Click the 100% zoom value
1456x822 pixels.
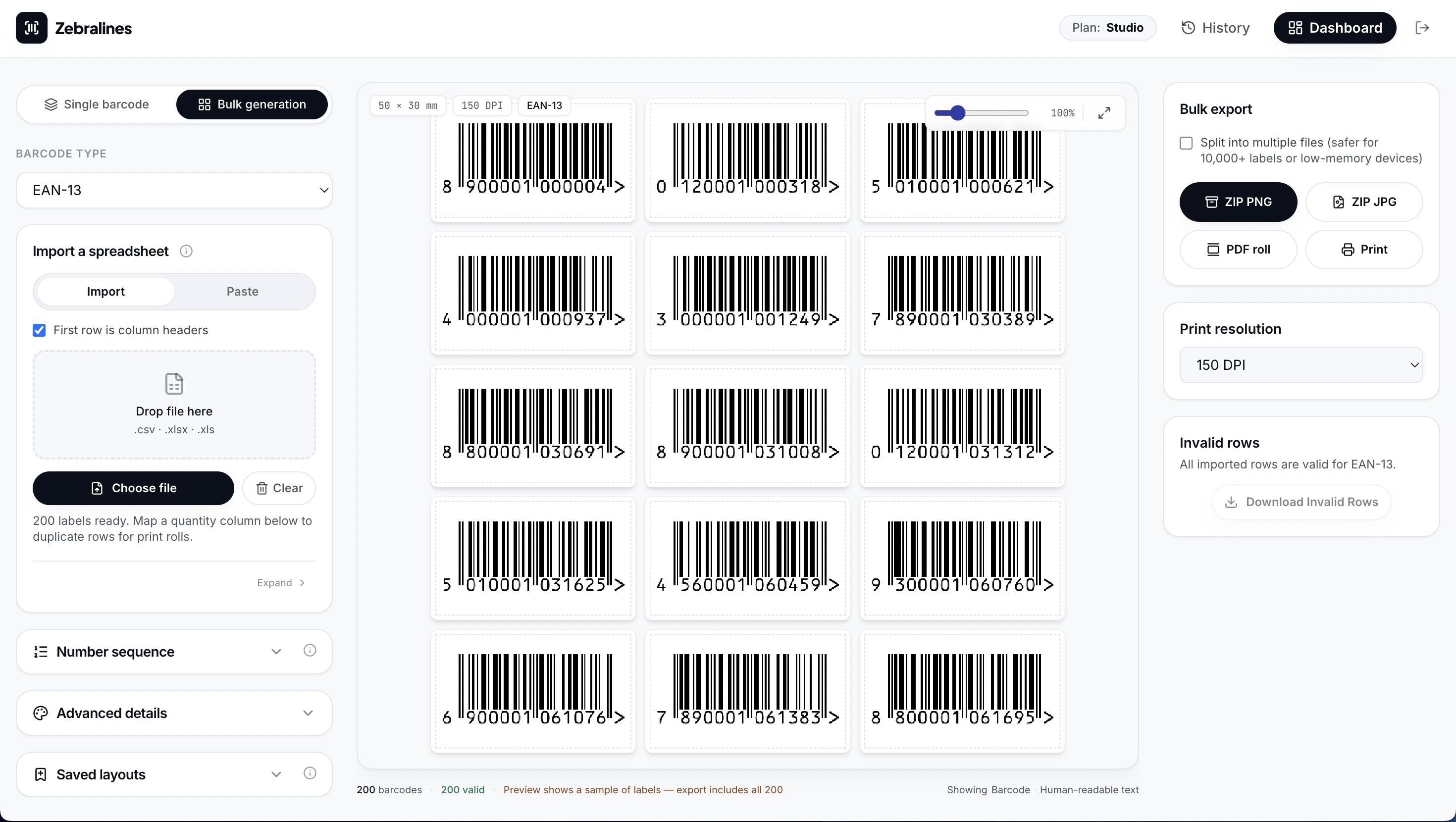pos(1063,113)
